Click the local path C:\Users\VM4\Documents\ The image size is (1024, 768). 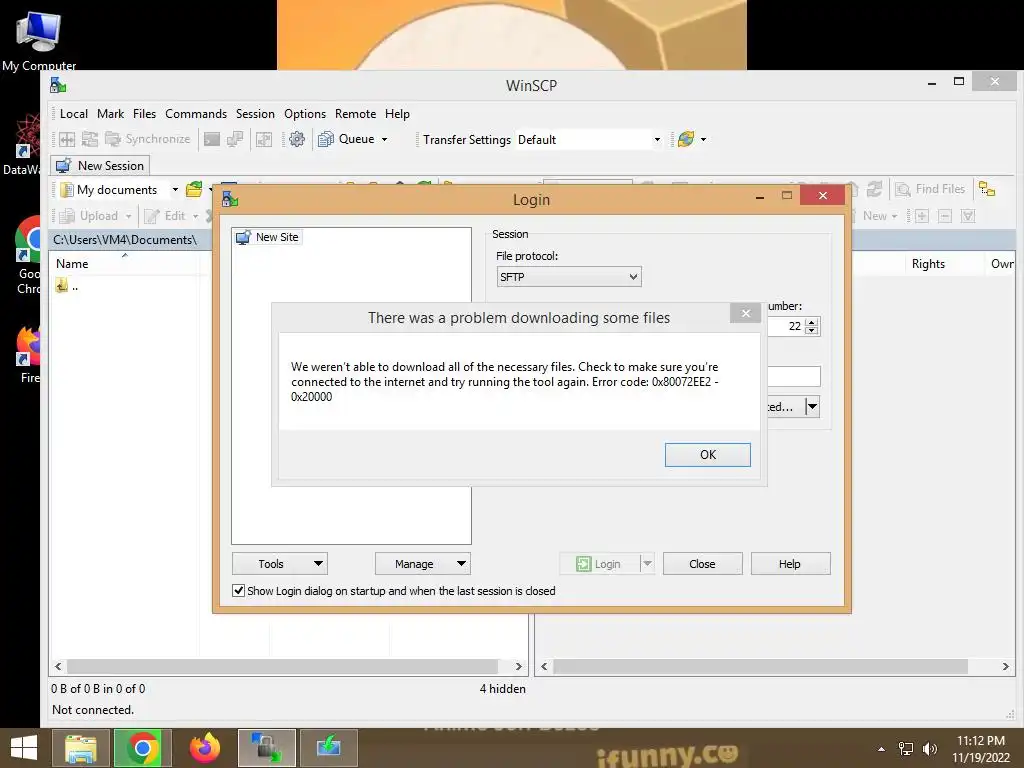point(125,240)
